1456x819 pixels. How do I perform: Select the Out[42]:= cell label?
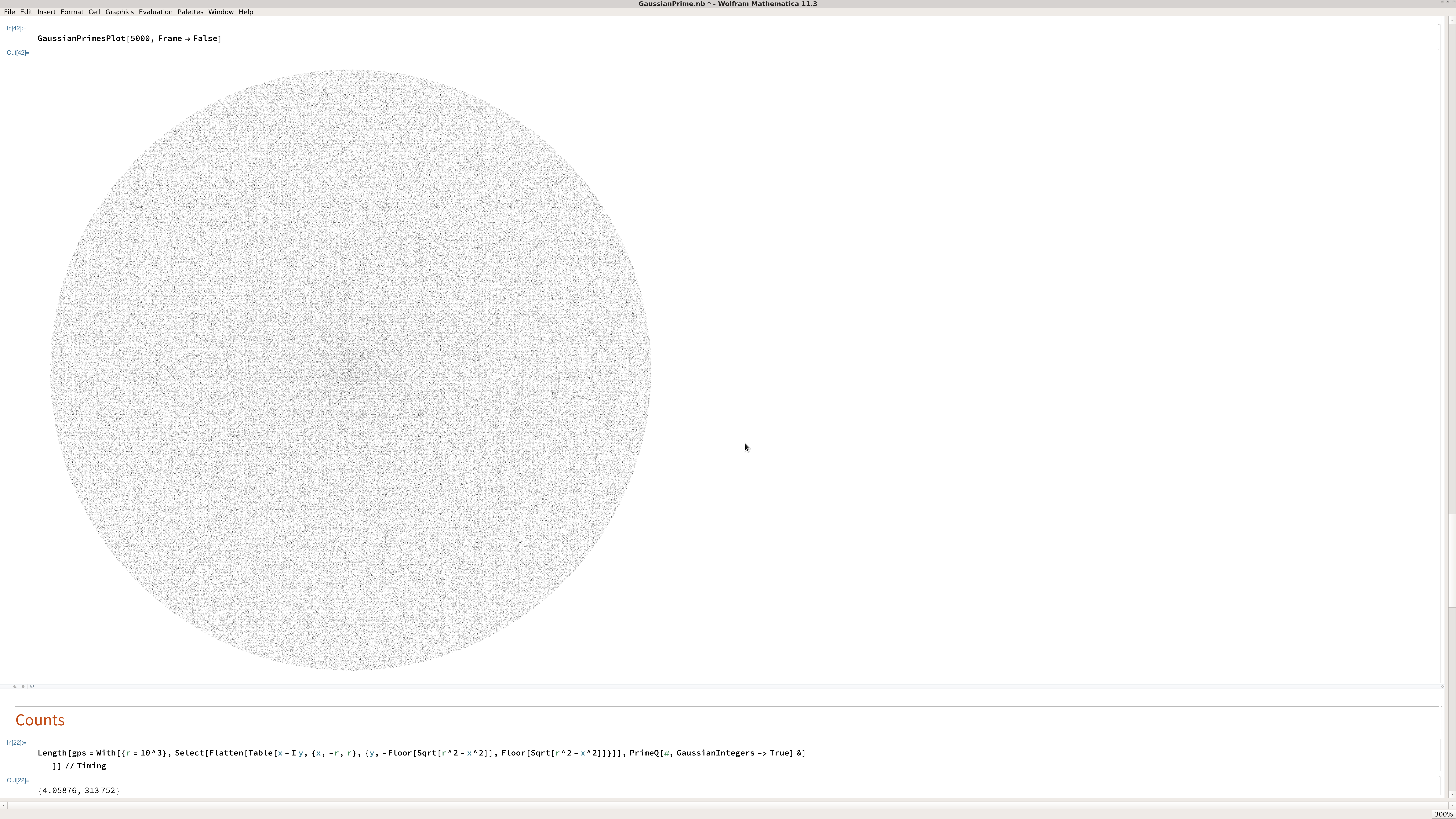[18, 53]
